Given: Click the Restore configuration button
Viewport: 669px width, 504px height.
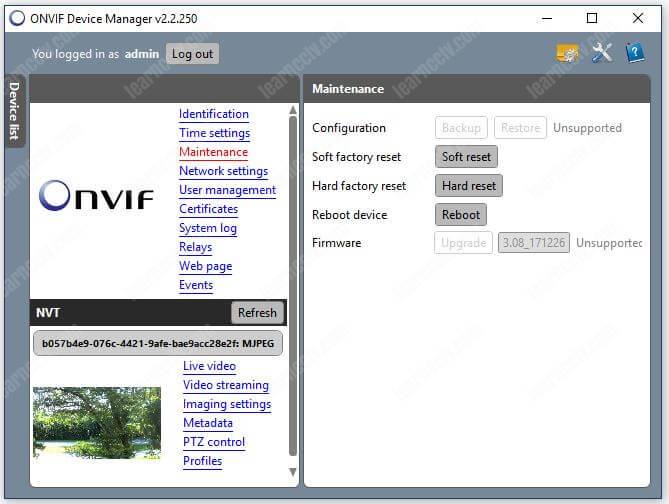Looking at the screenshot, I should (520, 128).
